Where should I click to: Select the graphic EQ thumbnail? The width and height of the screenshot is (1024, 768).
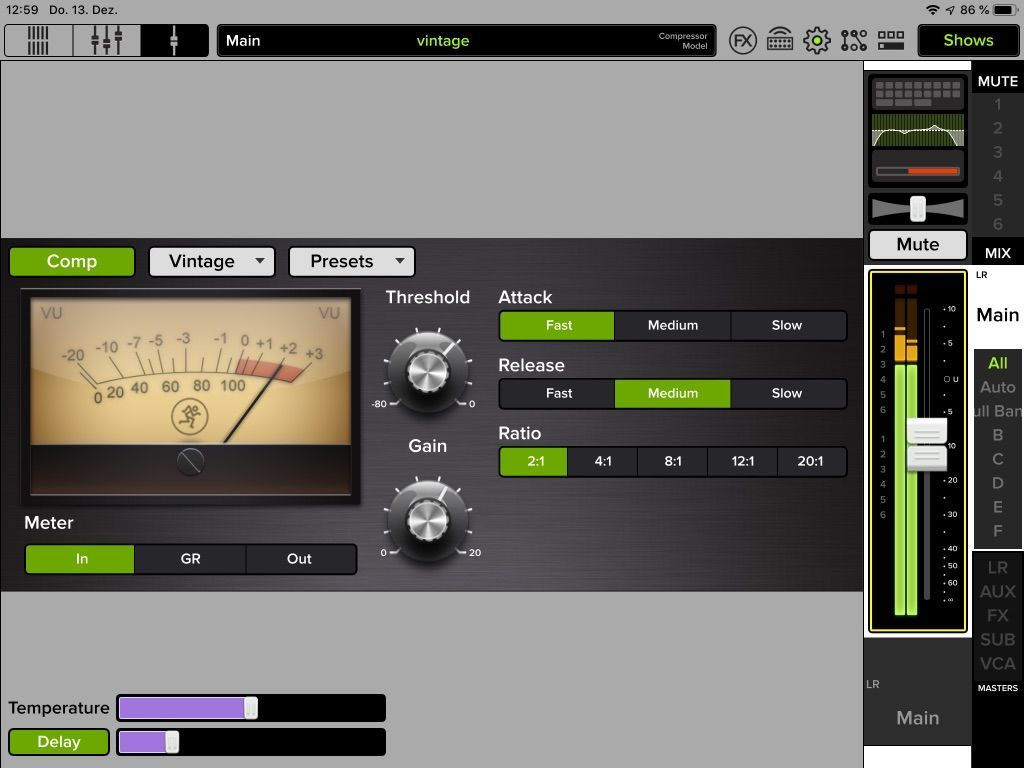click(x=918, y=93)
